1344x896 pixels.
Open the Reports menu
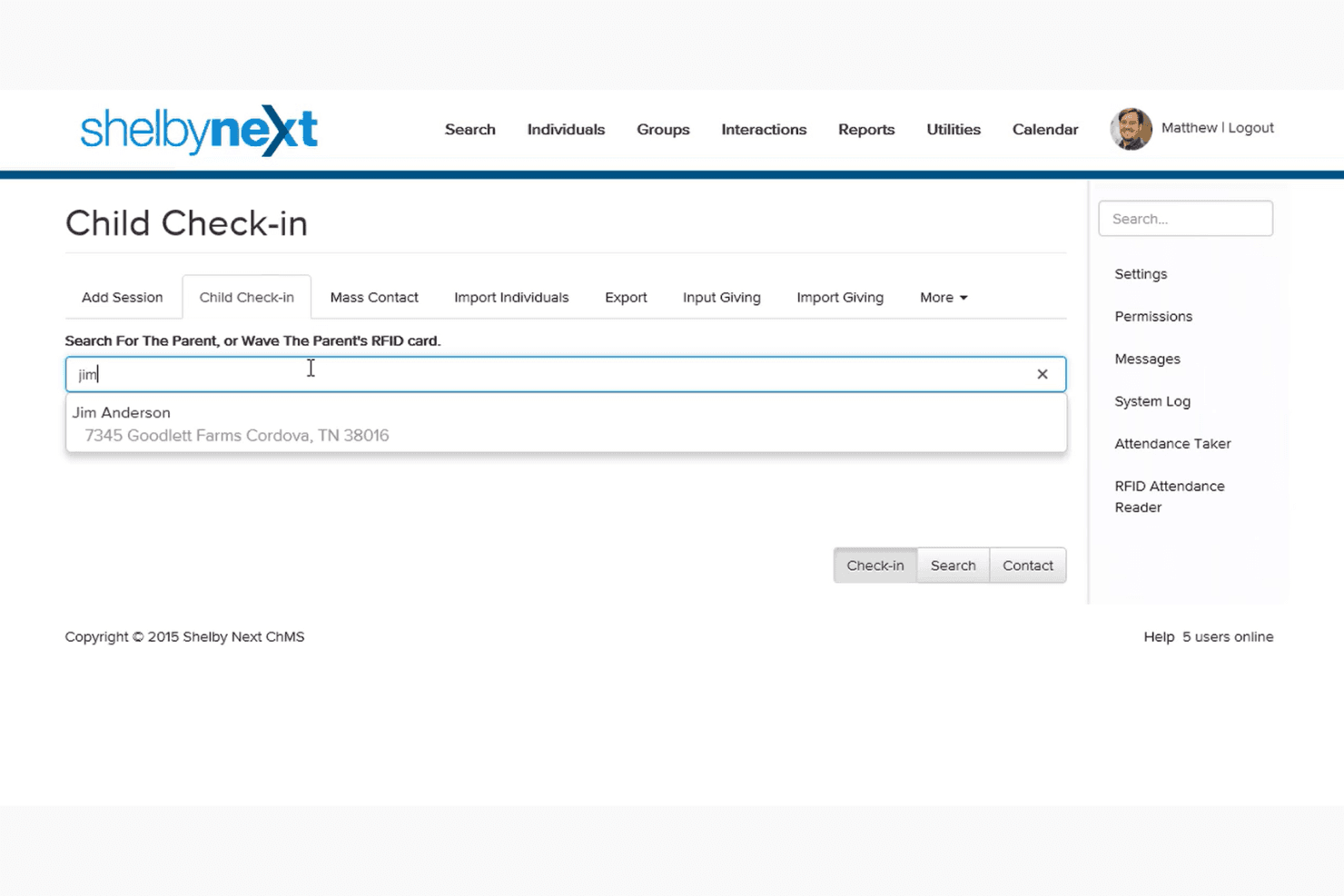point(866,130)
